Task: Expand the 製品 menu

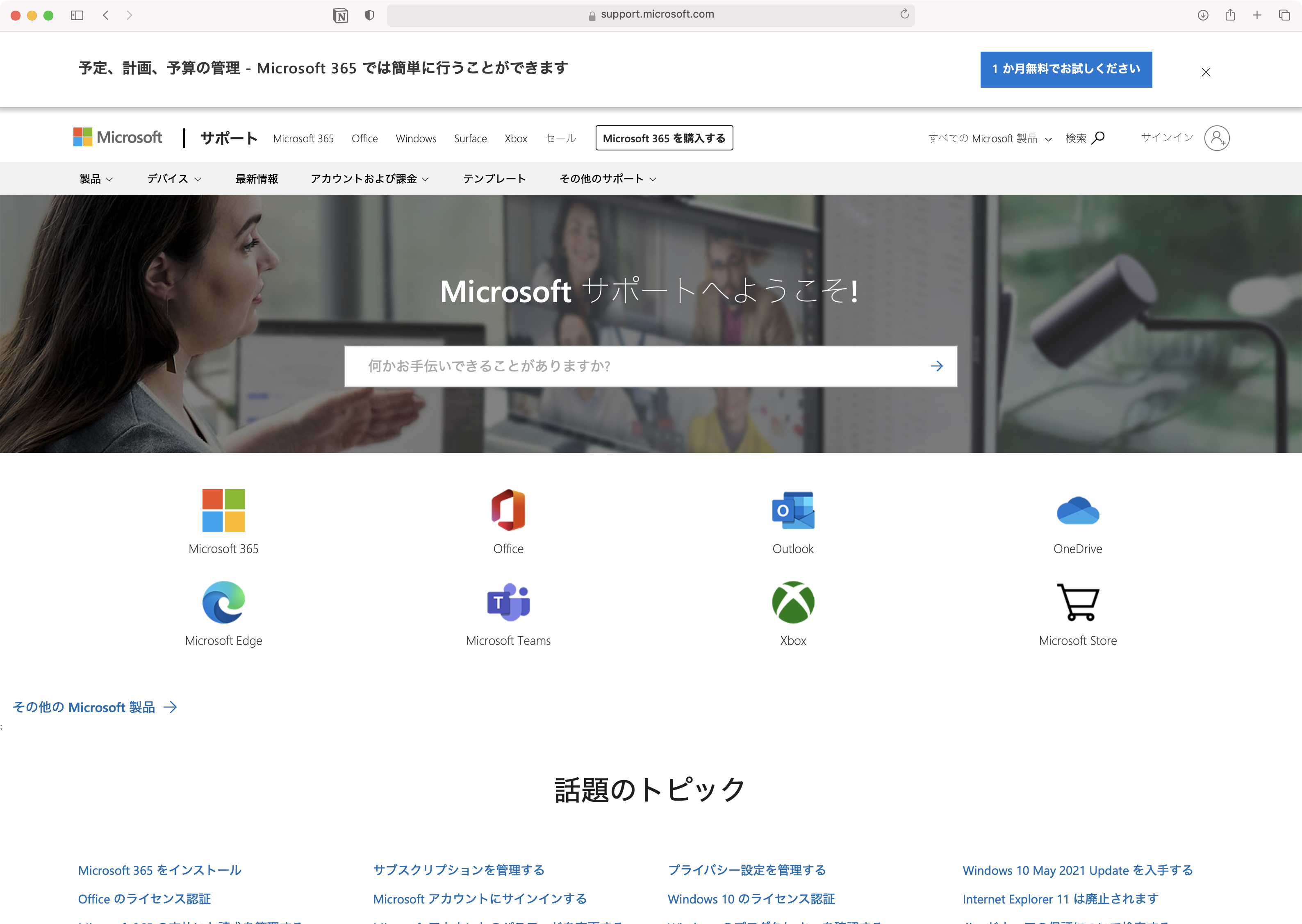Action: pyautogui.click(x=96, y=179)
